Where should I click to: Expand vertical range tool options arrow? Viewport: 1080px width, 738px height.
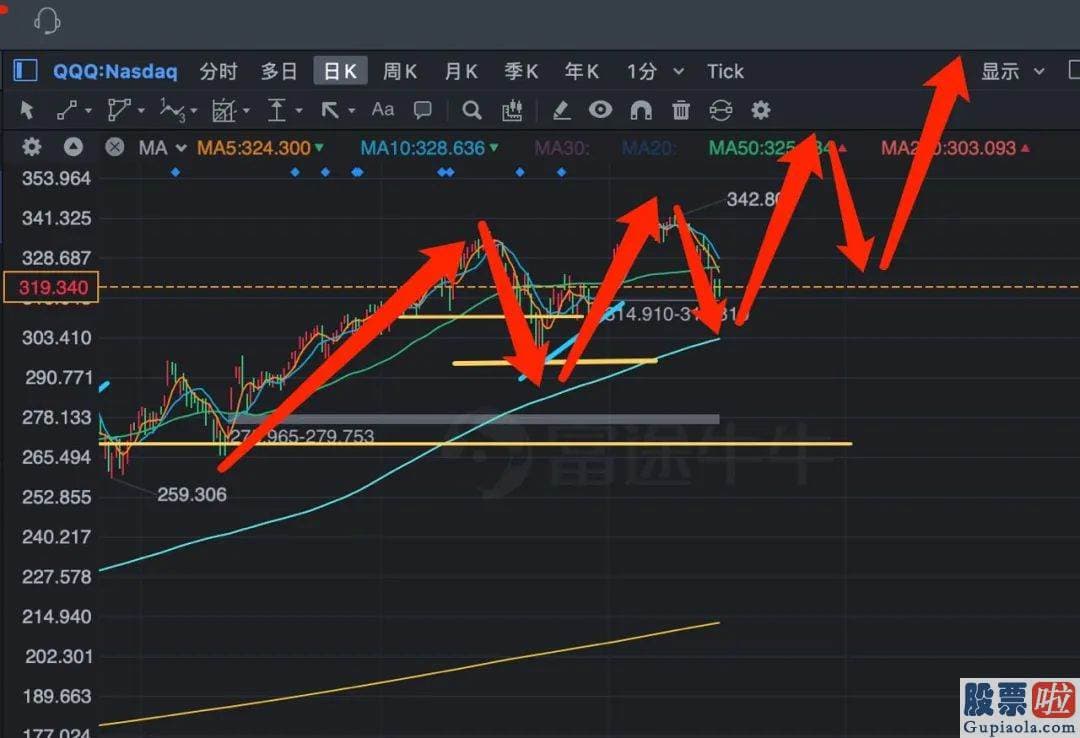click(x=299, y=110)
